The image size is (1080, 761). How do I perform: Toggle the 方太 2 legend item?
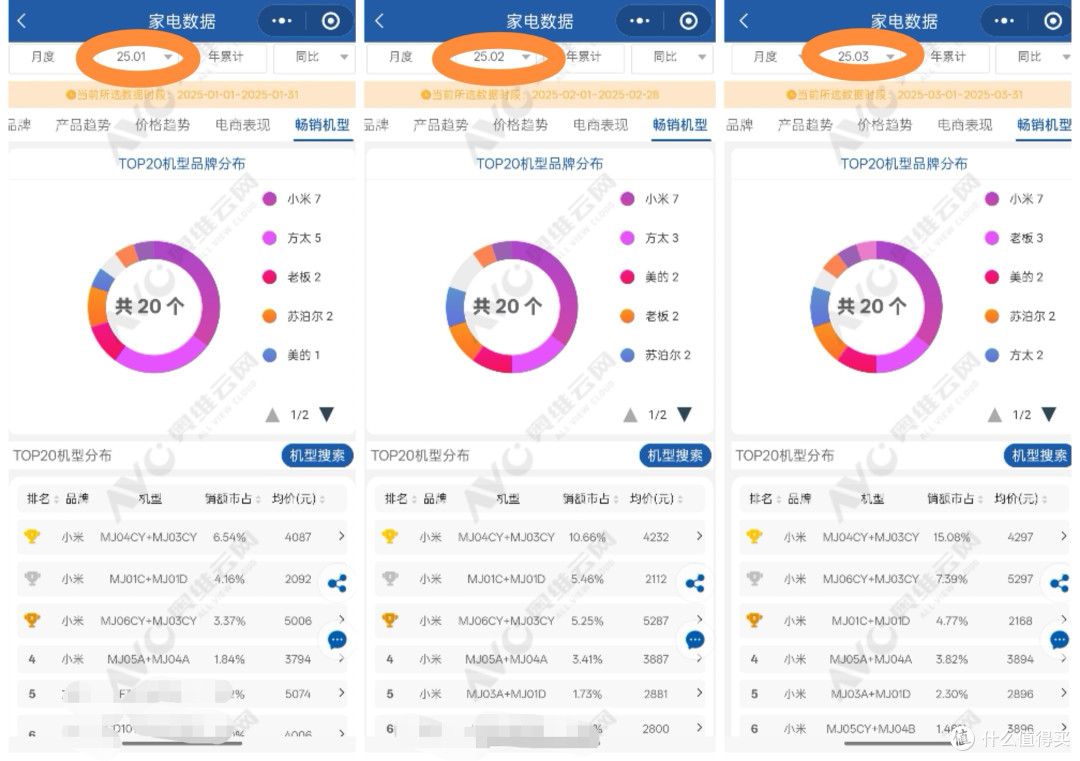(x=1014, y=355)
